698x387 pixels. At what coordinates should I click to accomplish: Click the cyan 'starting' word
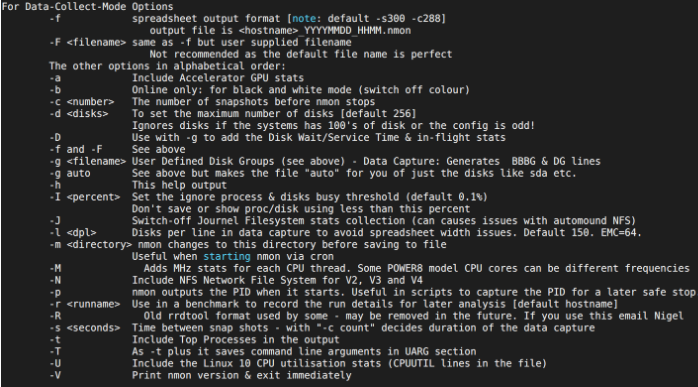[x=227, y=257]
